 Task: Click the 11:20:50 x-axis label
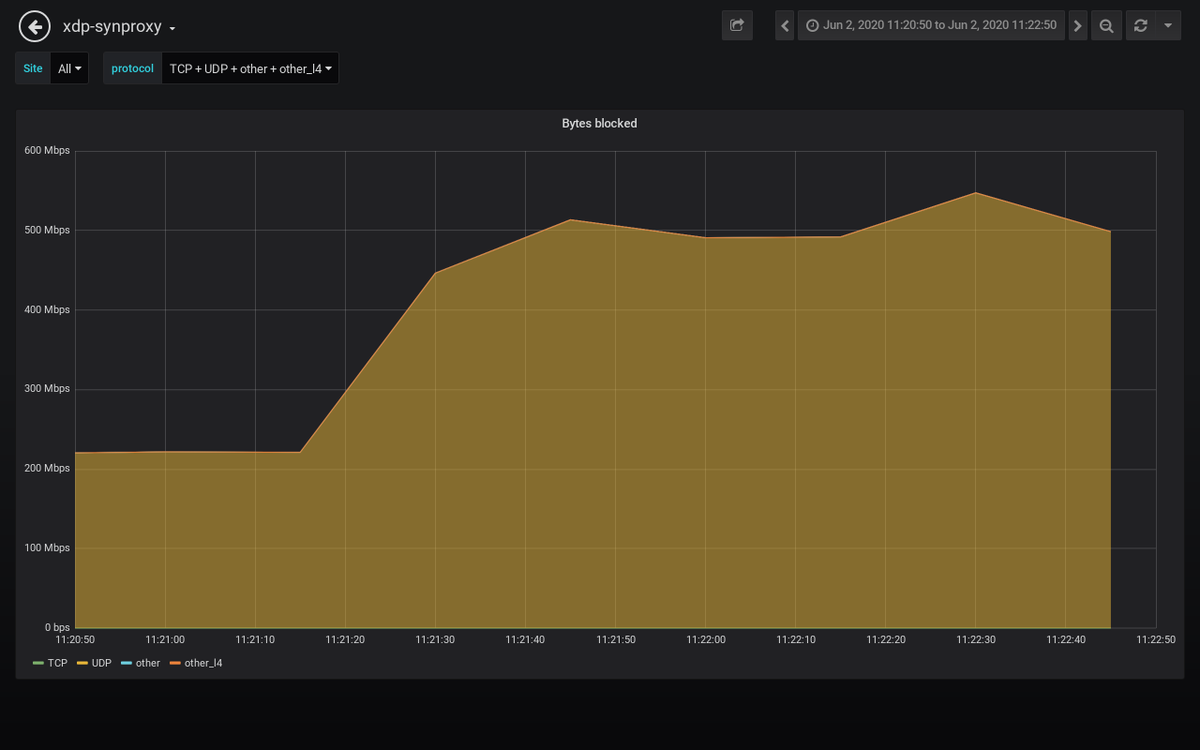pos(75,639)
